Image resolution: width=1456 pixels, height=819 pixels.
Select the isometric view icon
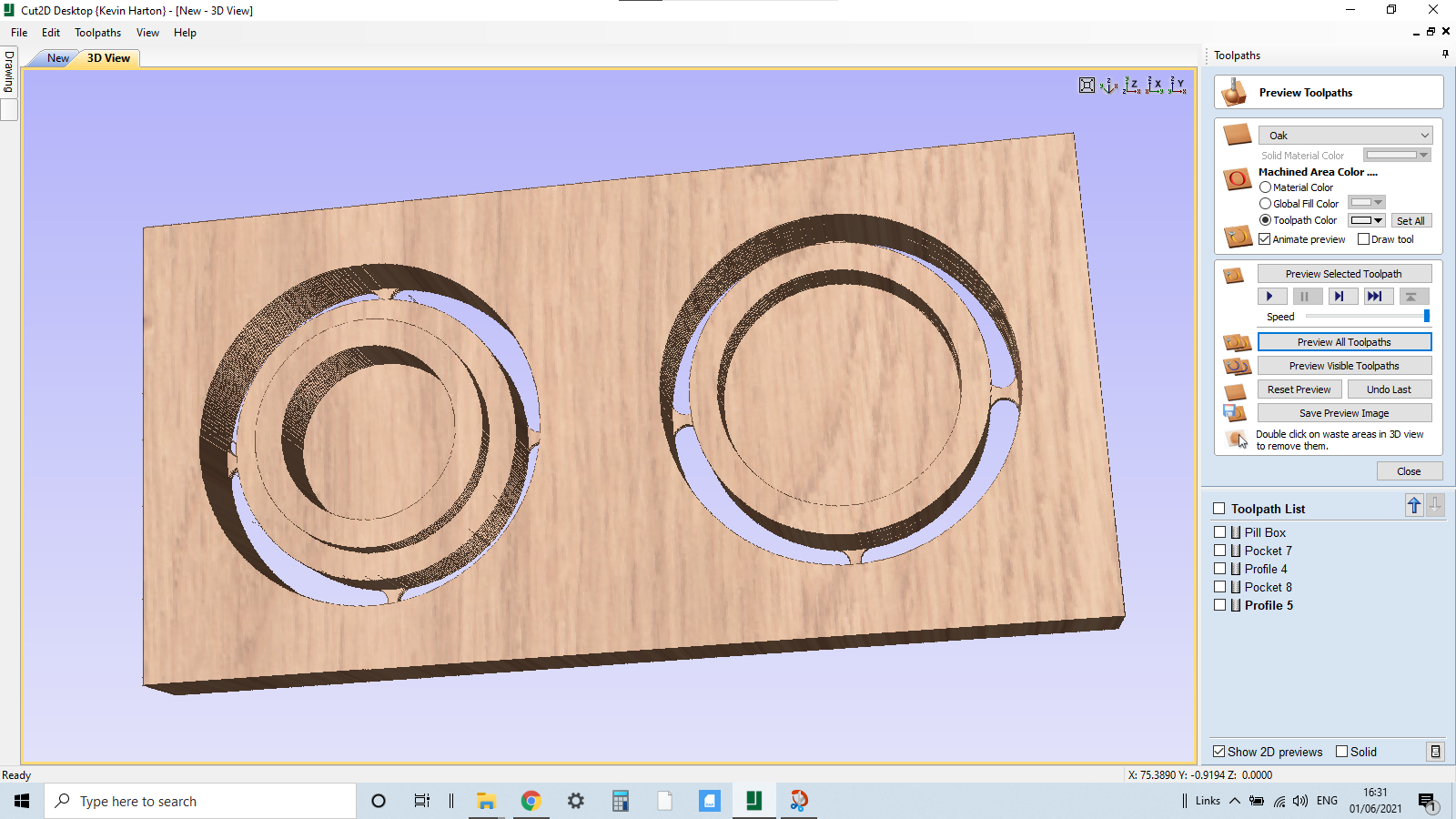tap(1108, 85)
